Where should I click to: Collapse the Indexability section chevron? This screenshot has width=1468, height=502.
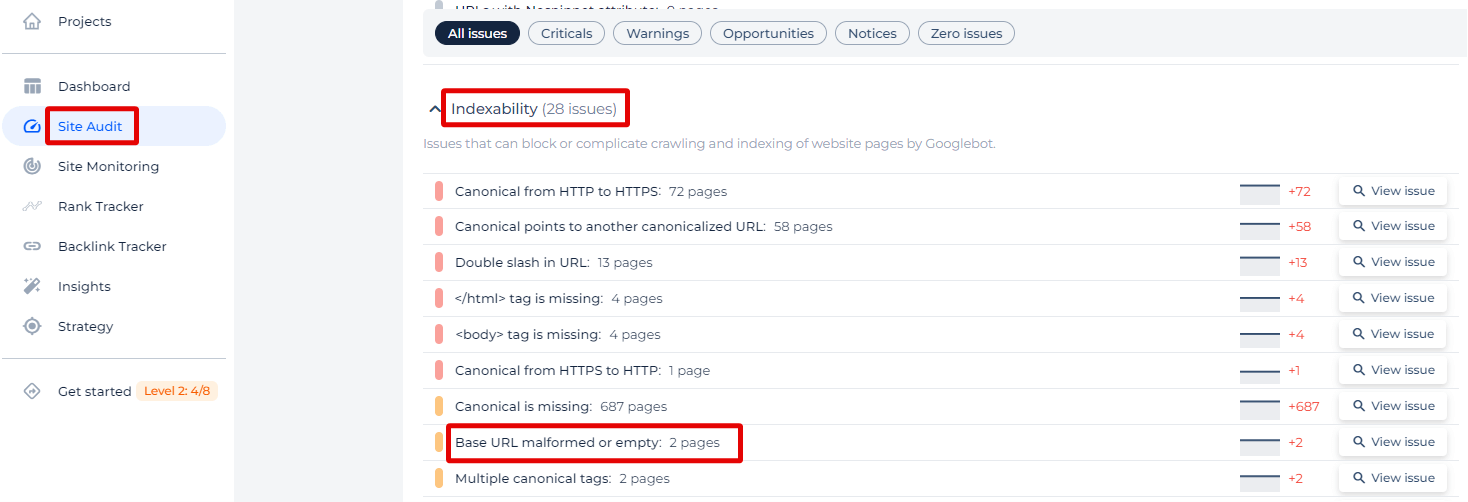[434, 109]
